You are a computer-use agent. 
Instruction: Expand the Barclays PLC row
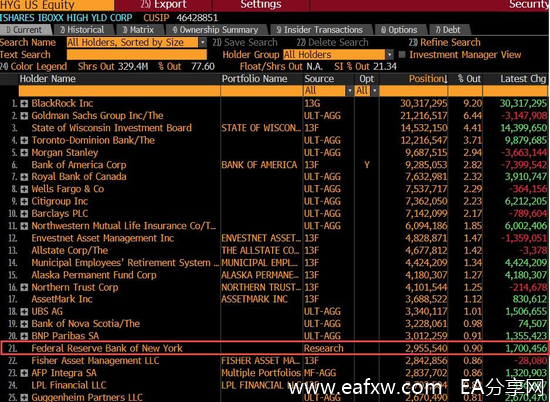(24, 214)
